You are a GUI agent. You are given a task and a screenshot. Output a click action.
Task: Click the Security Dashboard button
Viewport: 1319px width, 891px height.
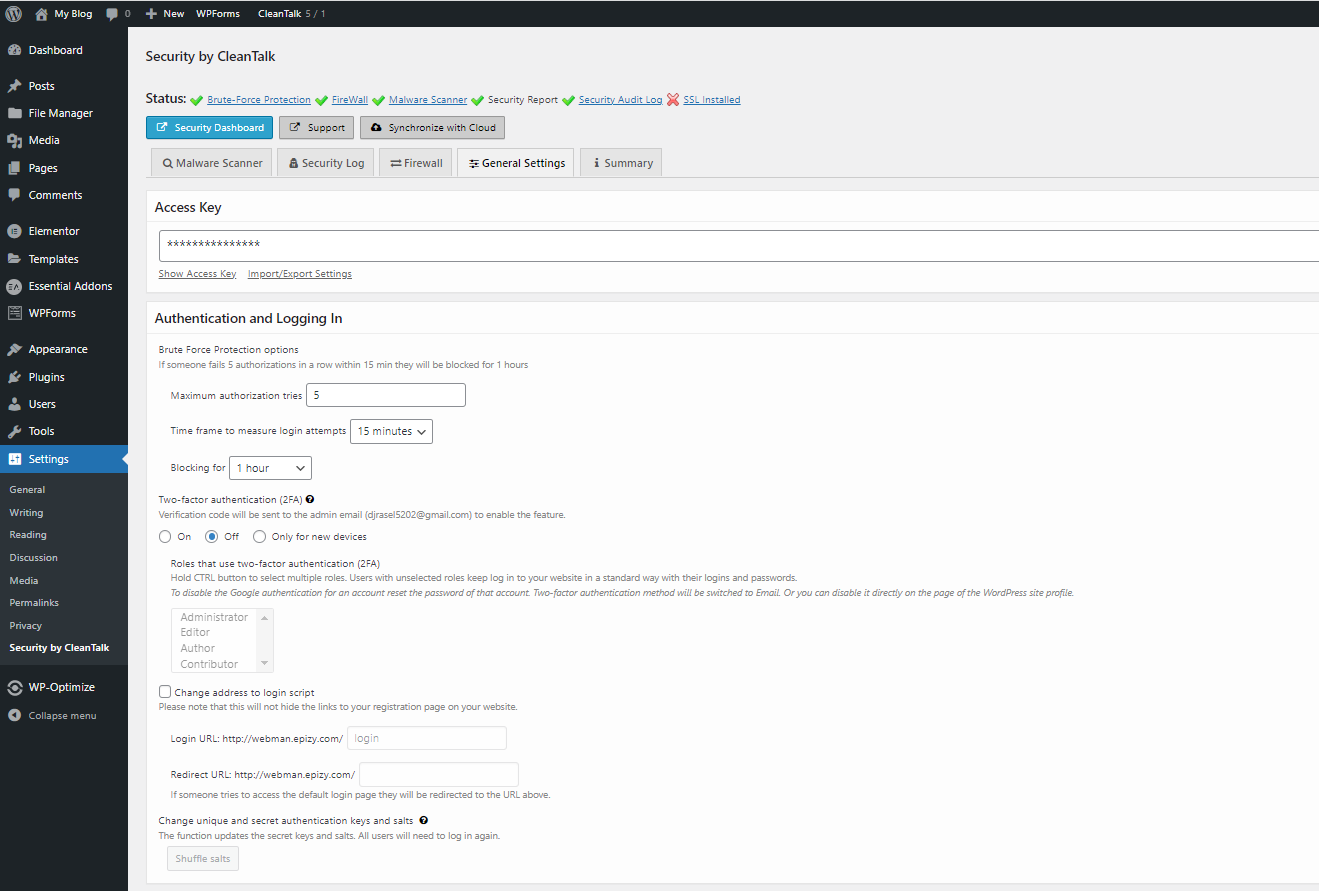209,128
